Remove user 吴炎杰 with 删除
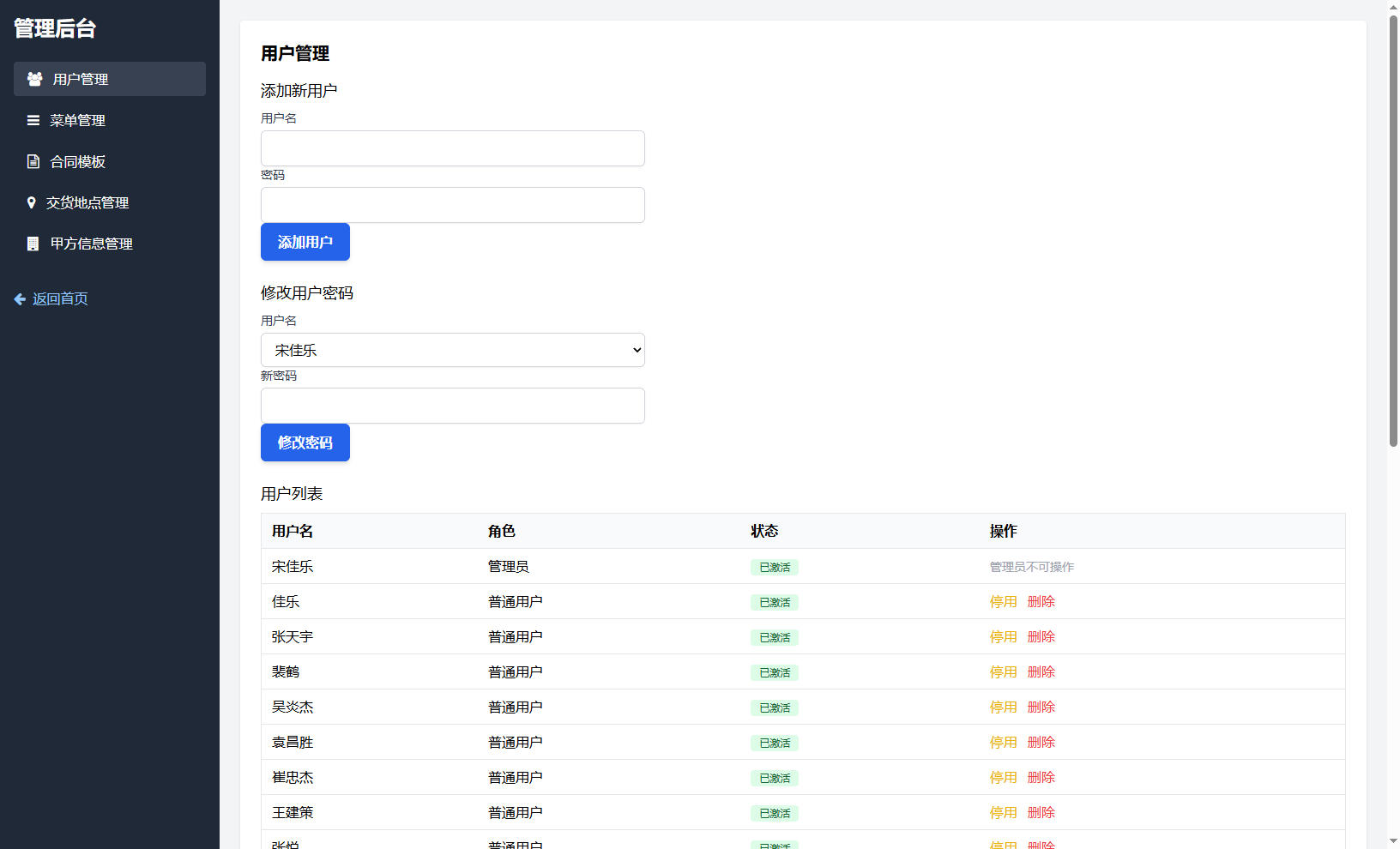This screenshot has height=849, width=1400. click(1041, 707)
